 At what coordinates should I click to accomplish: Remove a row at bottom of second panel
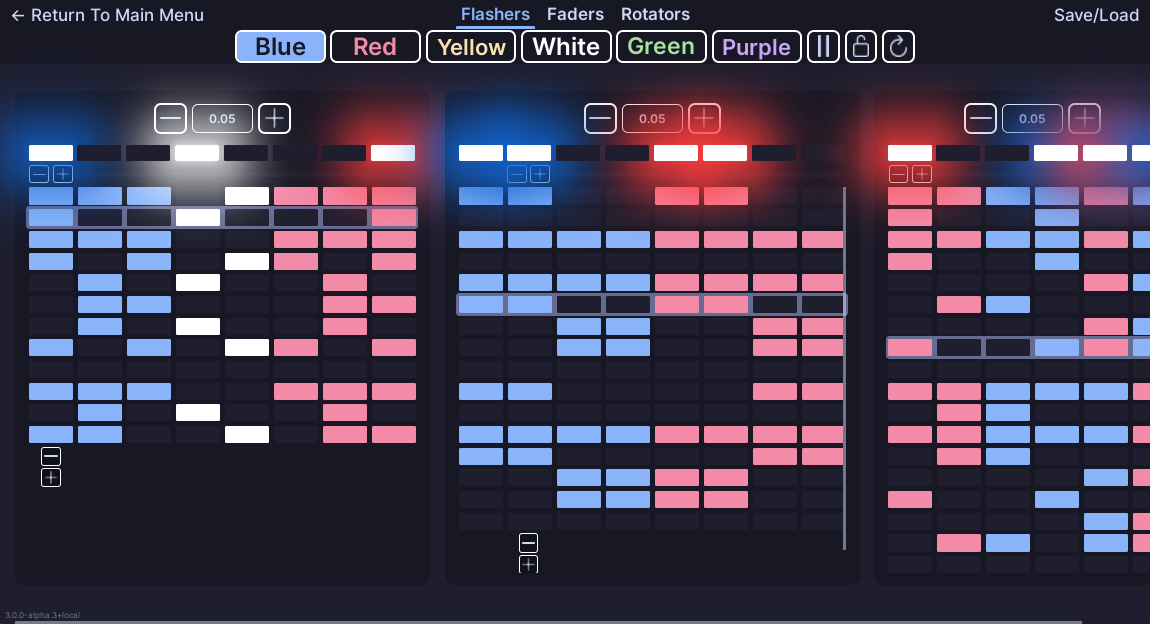point(528,543)
